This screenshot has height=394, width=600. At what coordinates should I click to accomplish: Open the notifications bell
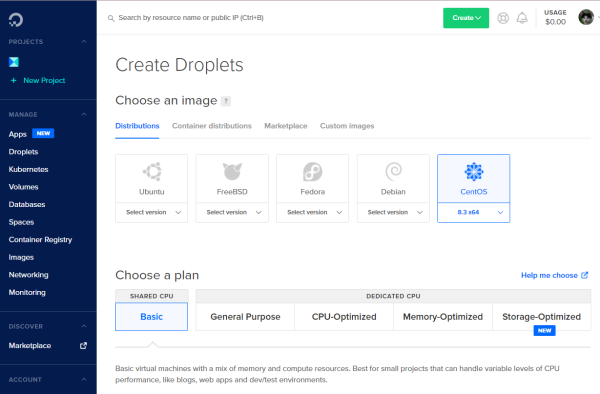pos(522,18)
